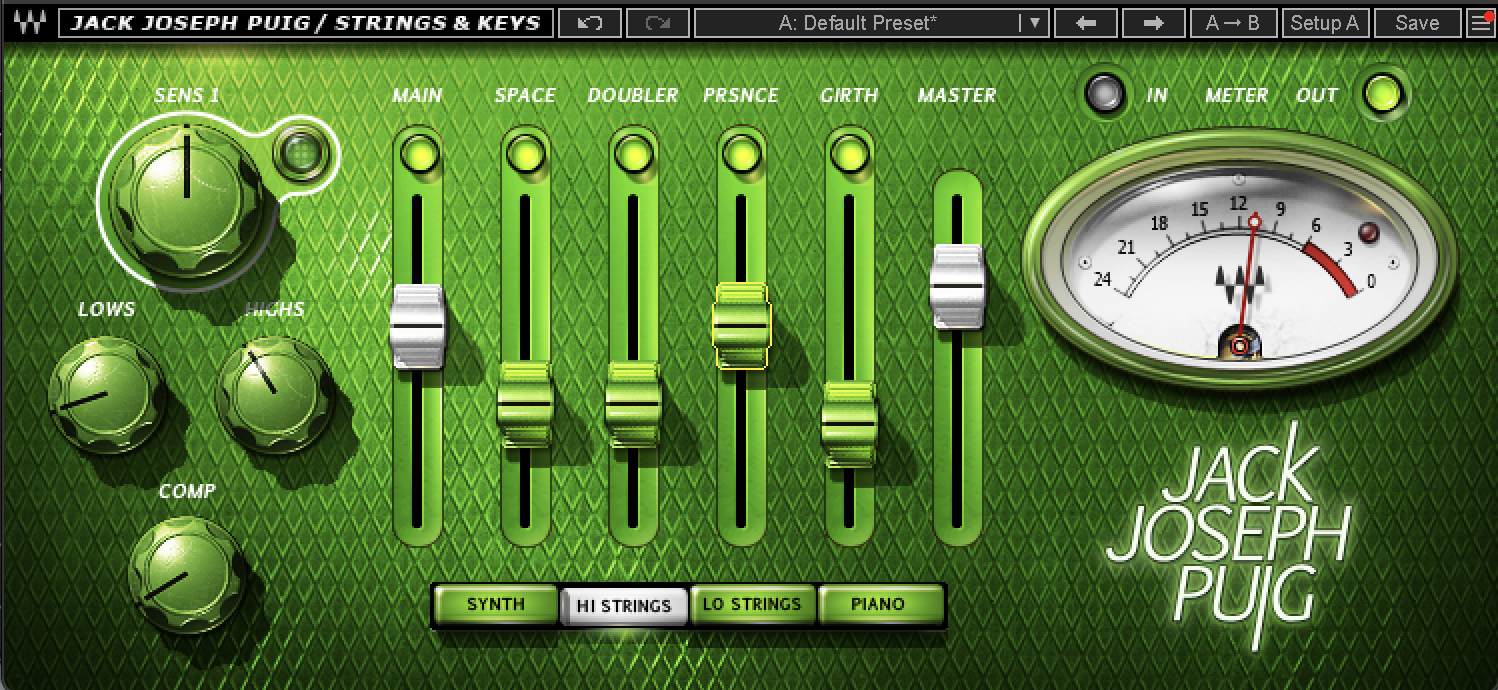Click the Save button
The width and height of the screenshot is (1498, 690).
pos(1416,22)
